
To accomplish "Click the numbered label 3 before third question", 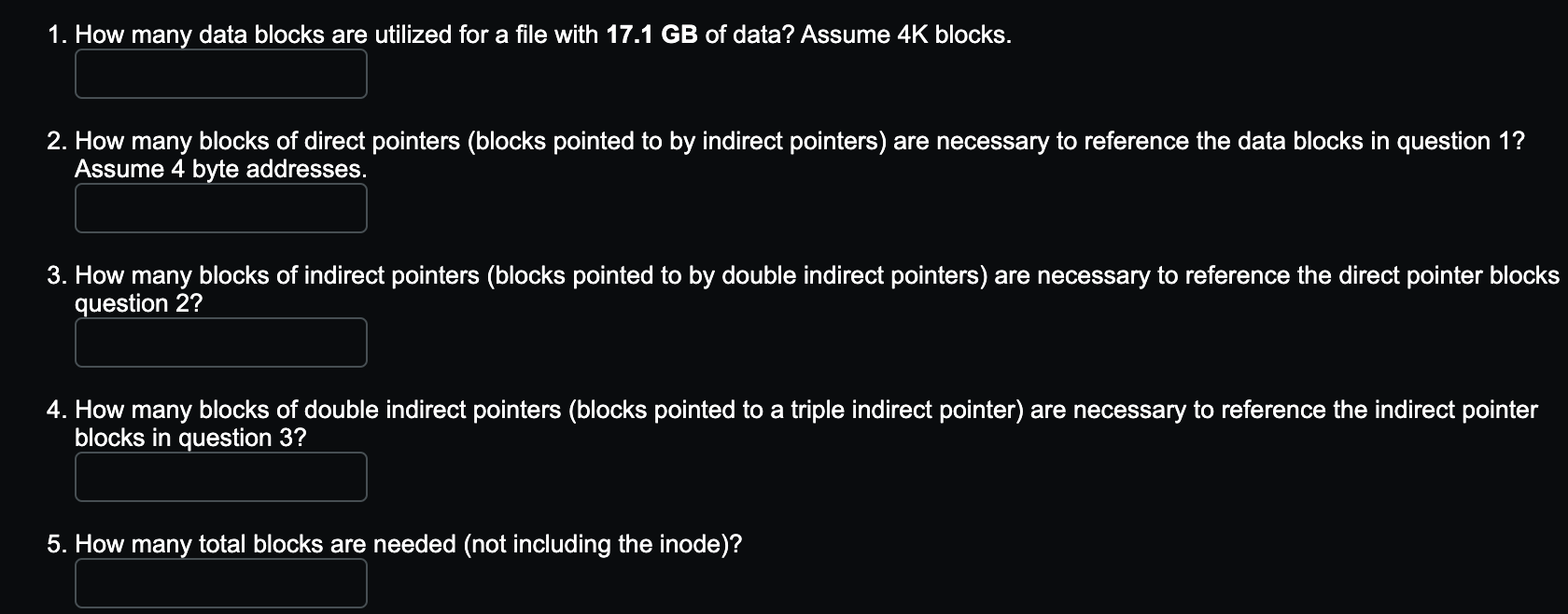I will pos(54,275).
